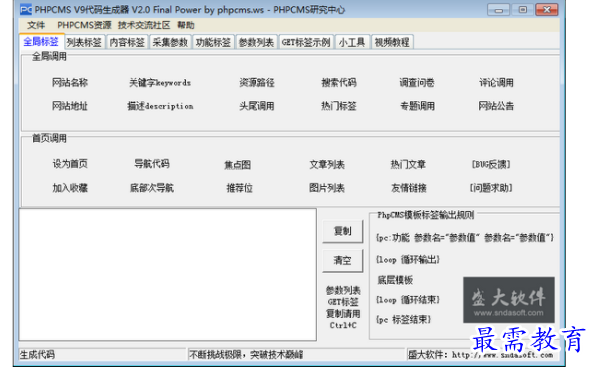
Task: Click the 焦点图 tag
Action: (238, 165)
